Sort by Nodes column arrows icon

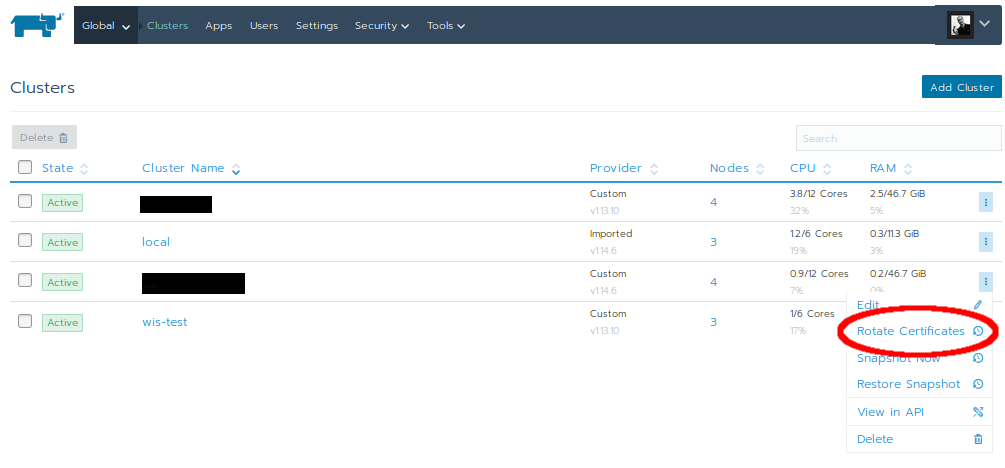(x=761, y=169)
